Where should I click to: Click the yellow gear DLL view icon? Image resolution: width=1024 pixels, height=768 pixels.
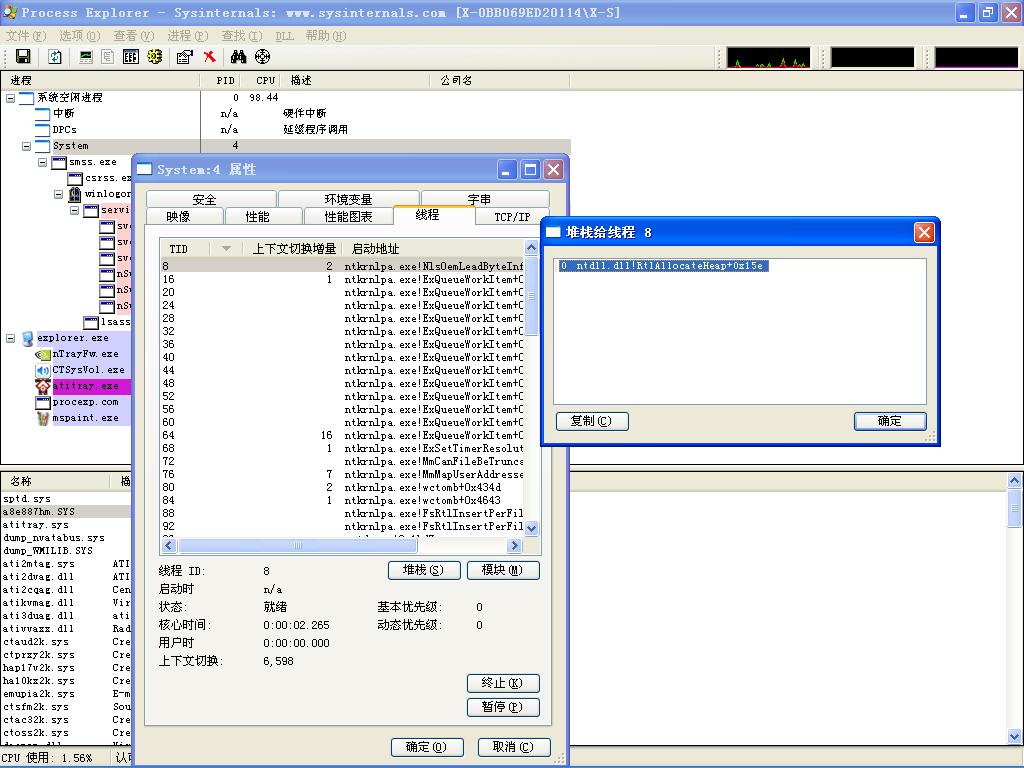point(154,57)
